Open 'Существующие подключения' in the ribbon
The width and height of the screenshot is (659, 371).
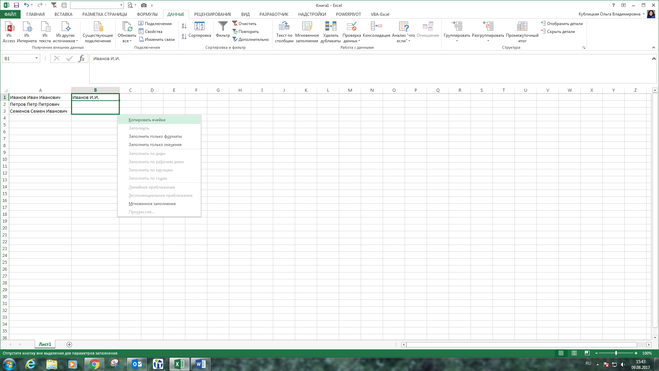(98, 32)
